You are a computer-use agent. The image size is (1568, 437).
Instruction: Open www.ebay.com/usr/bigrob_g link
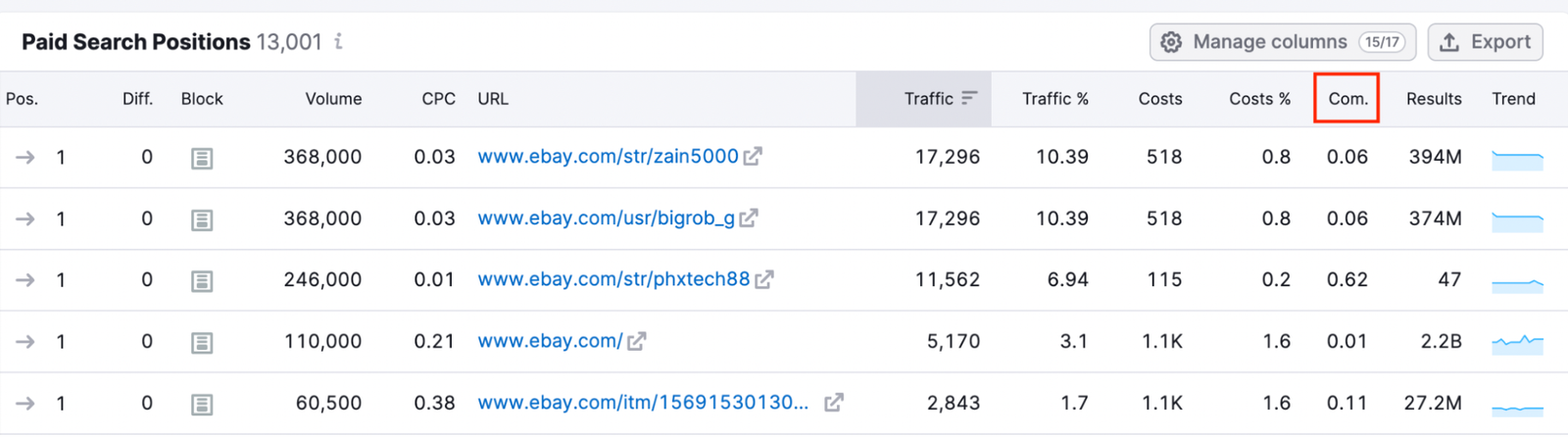coord(606,218)
